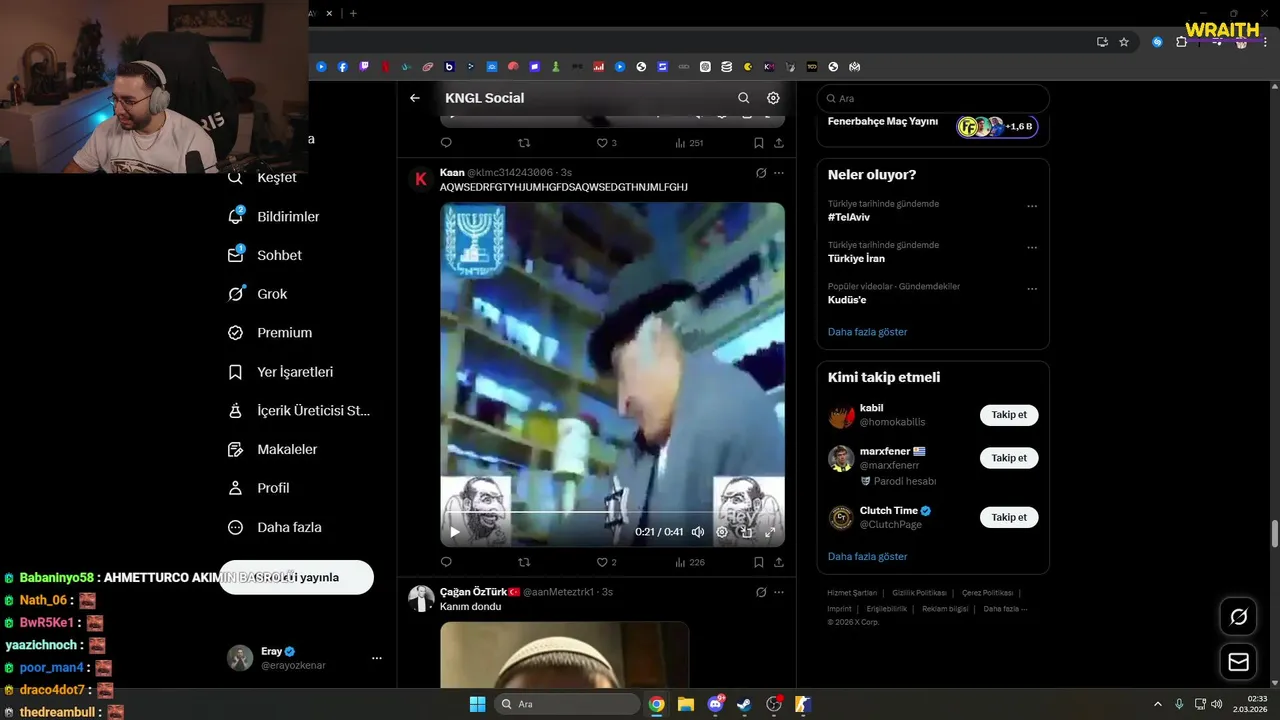Open Grok from sidebar
Image resolution: width=1280 pixels, height=720 pixels.
pos(257,294)
